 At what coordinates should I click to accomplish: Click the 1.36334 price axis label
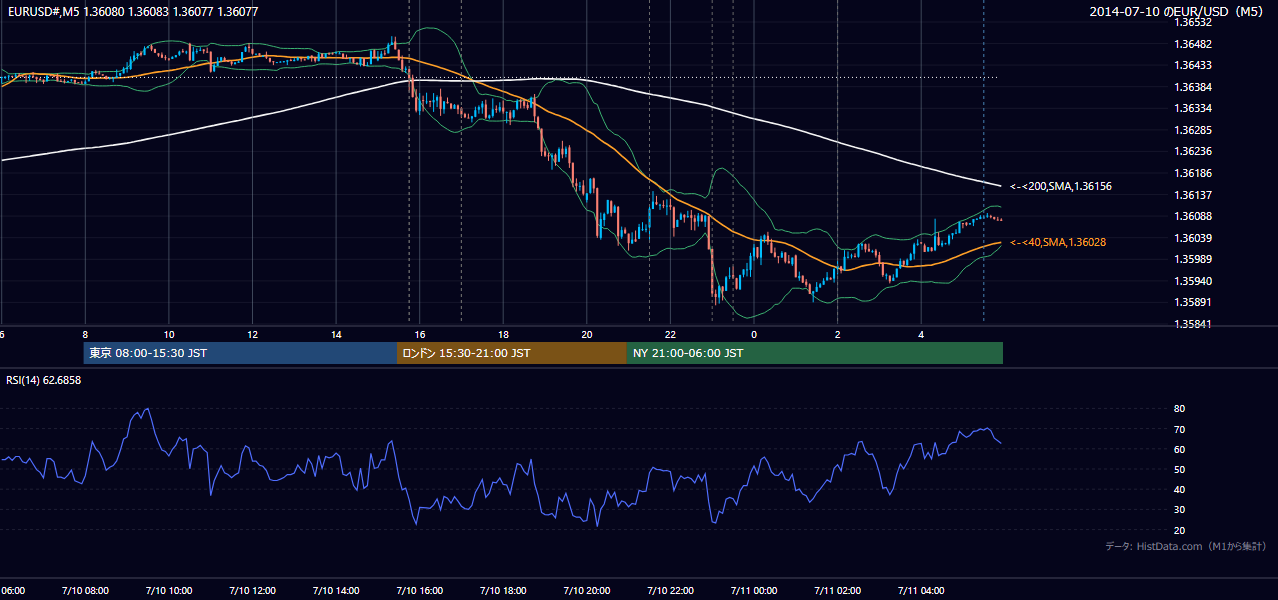[x=1193, y=108]
